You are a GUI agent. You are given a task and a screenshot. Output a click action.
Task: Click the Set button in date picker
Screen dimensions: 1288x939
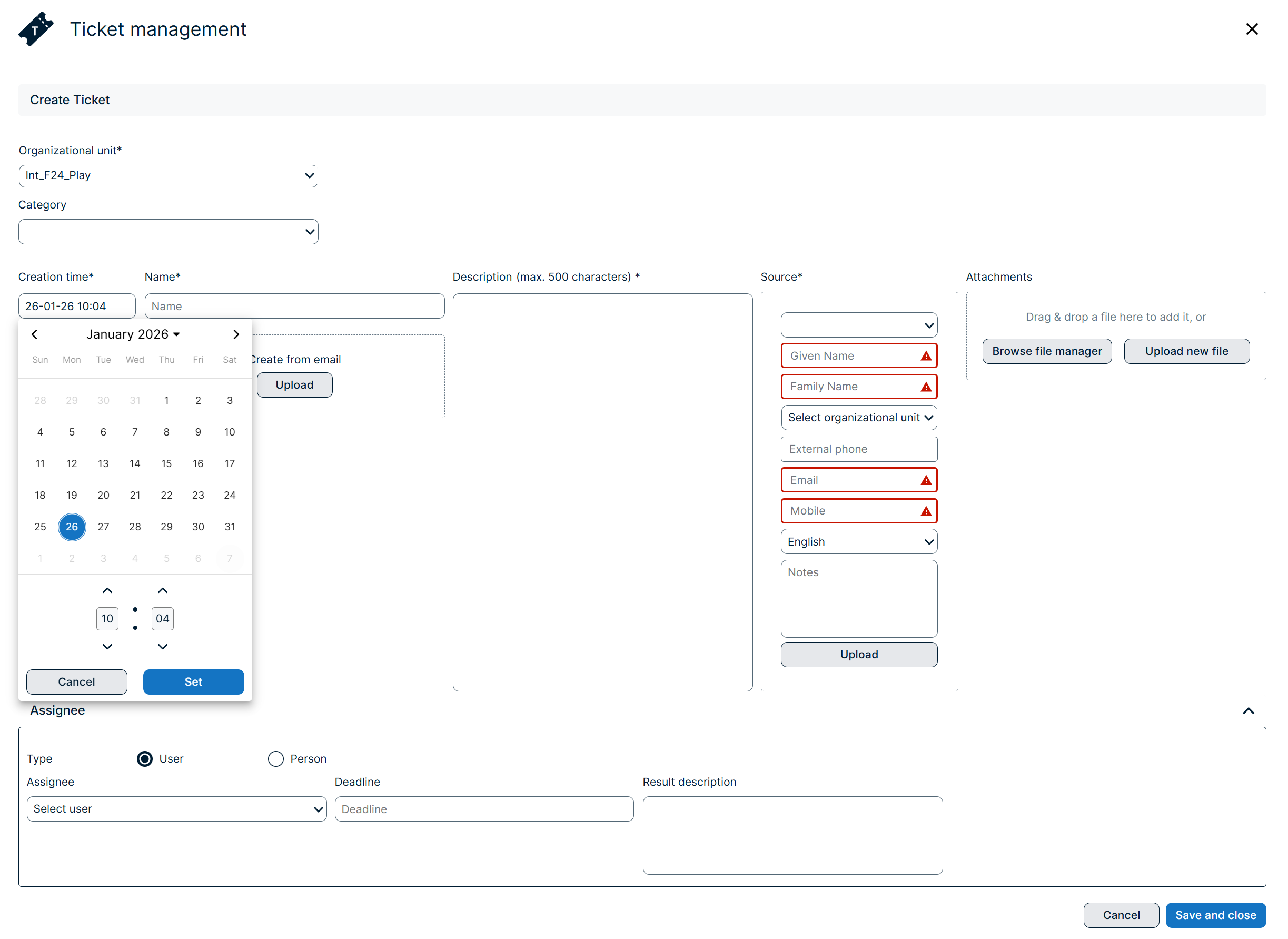pos(193,681)
